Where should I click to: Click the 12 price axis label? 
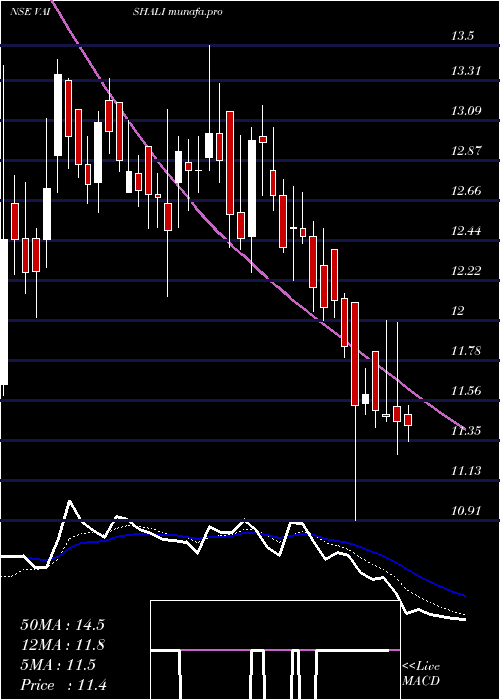pyautogui.click(x=458, y=311)
